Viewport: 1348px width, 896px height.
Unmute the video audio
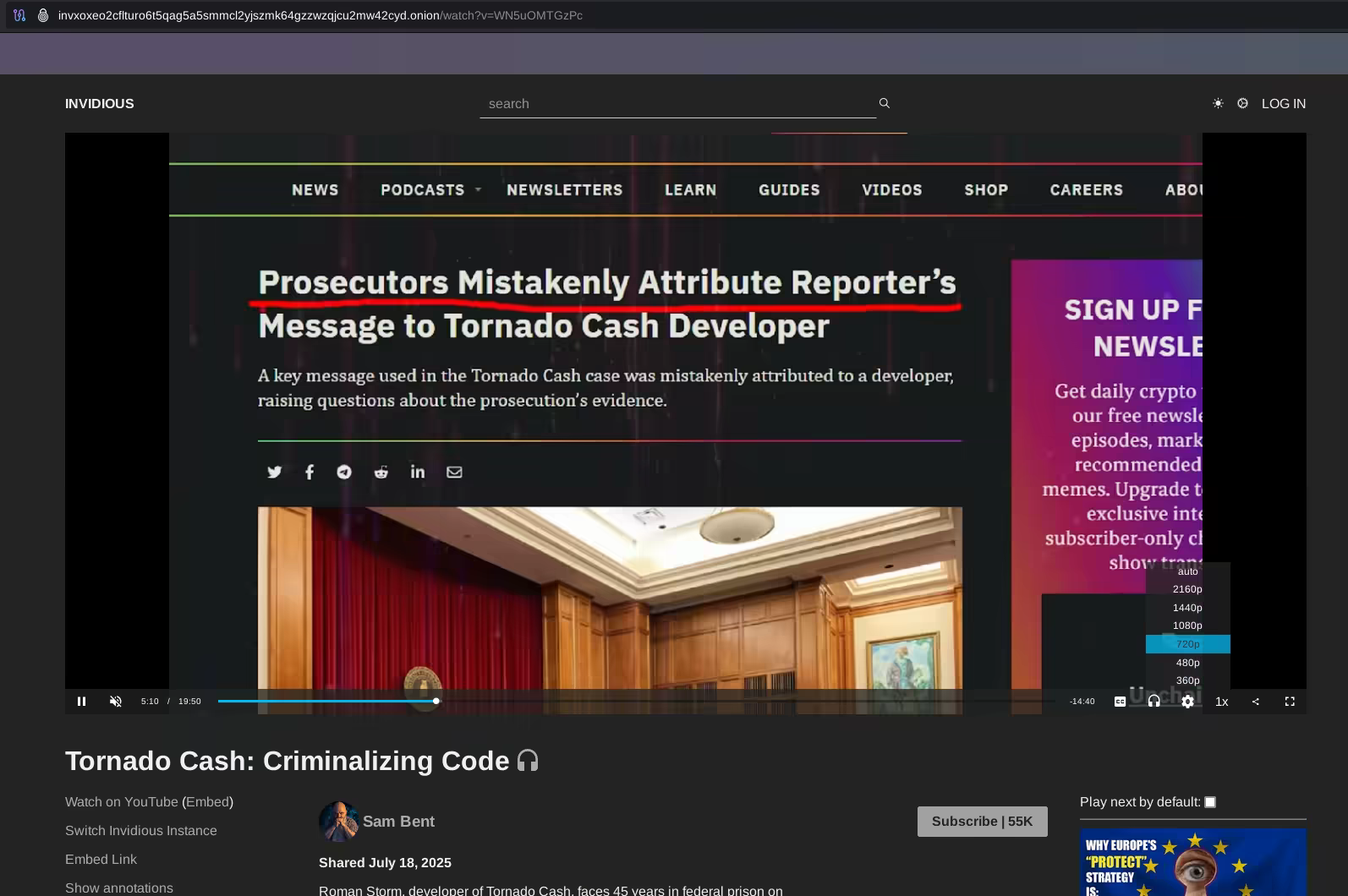pos(116,702)
